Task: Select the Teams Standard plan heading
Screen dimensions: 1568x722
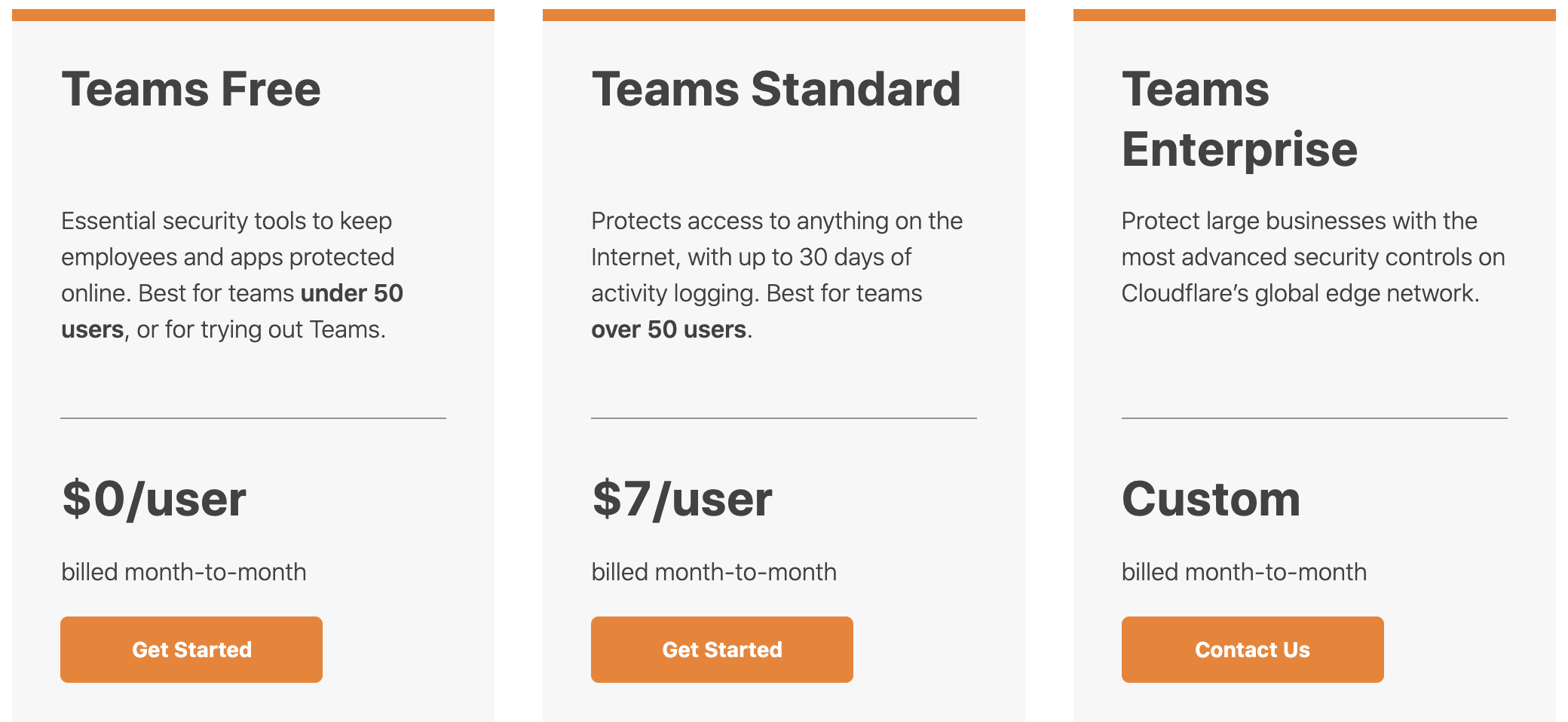Action: pos(776,89)
